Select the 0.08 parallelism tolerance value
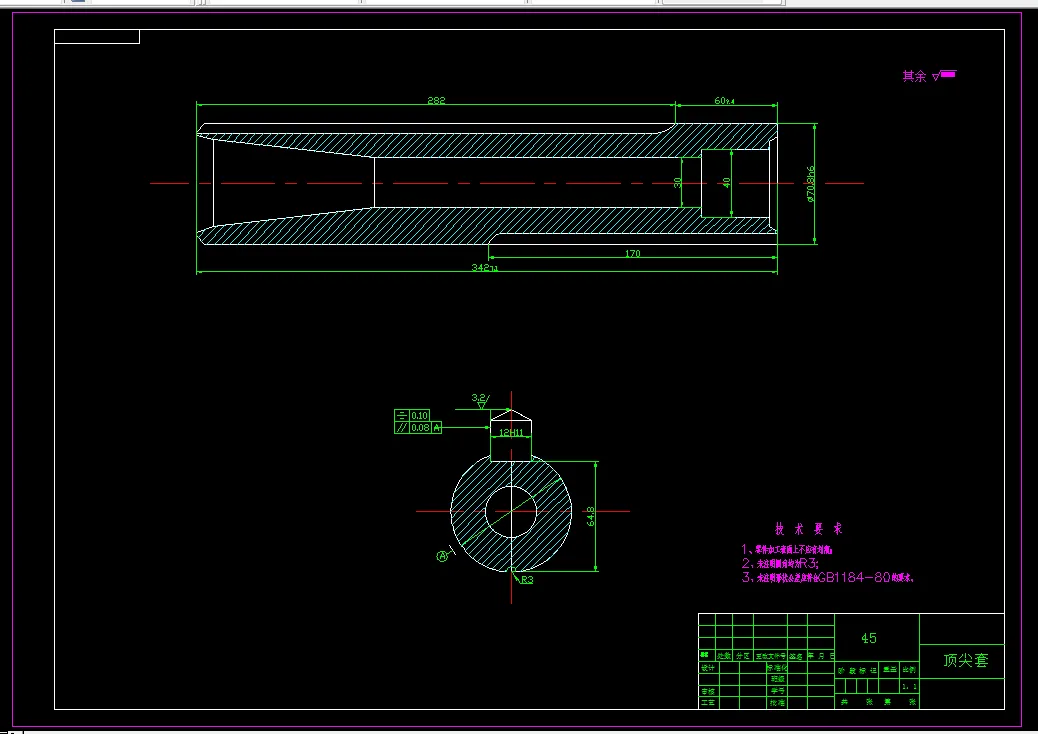The image size is (1038, 734). [420, 428]
